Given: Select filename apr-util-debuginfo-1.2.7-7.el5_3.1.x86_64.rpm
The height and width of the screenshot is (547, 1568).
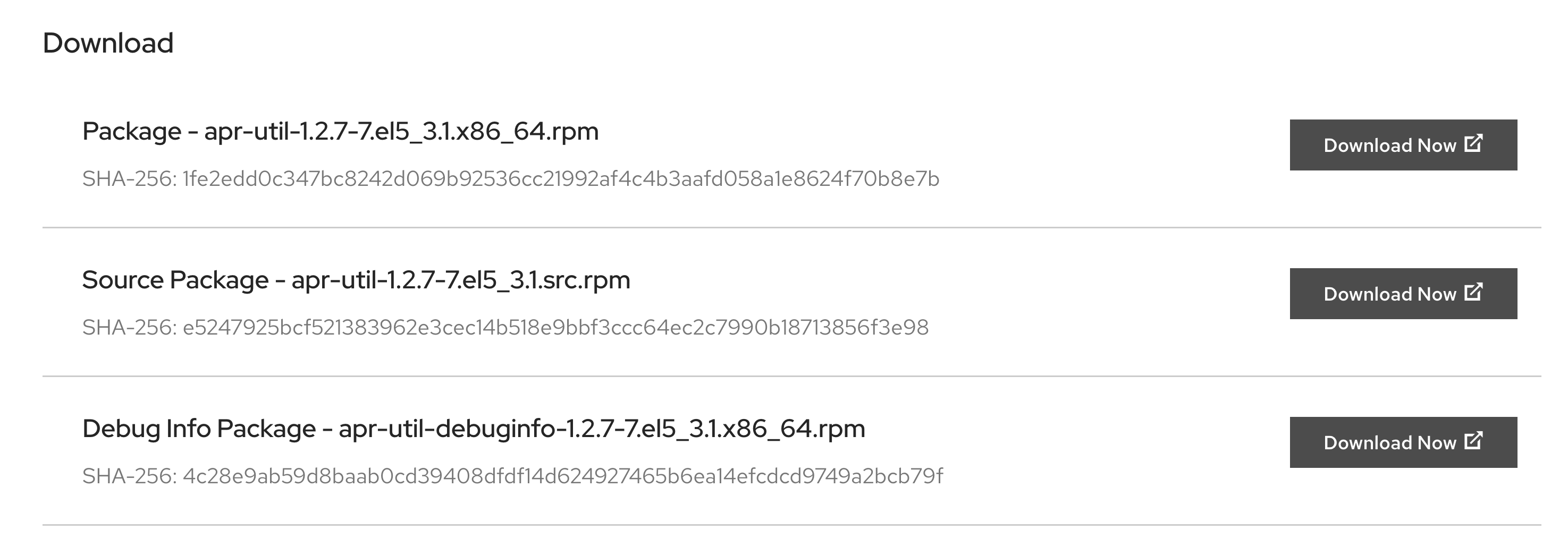Looking at the screenshot, I should click(601, 429).
